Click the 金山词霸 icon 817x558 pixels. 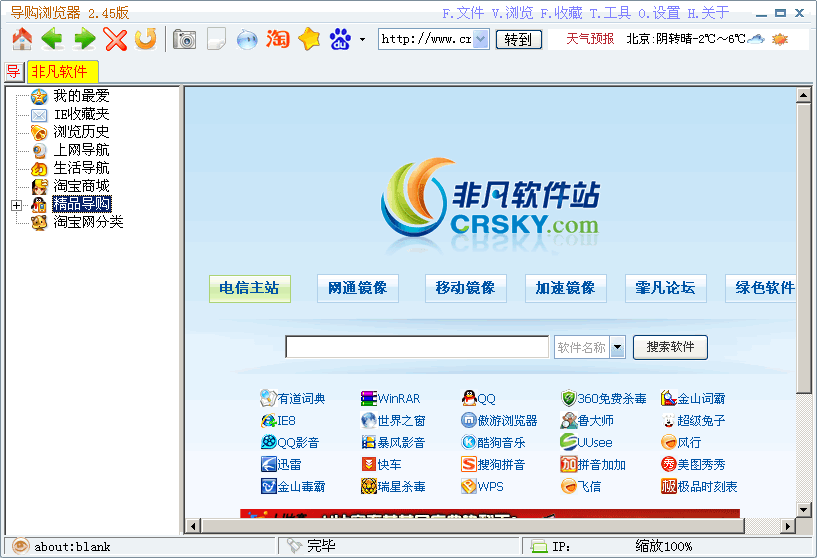(669, 399)
